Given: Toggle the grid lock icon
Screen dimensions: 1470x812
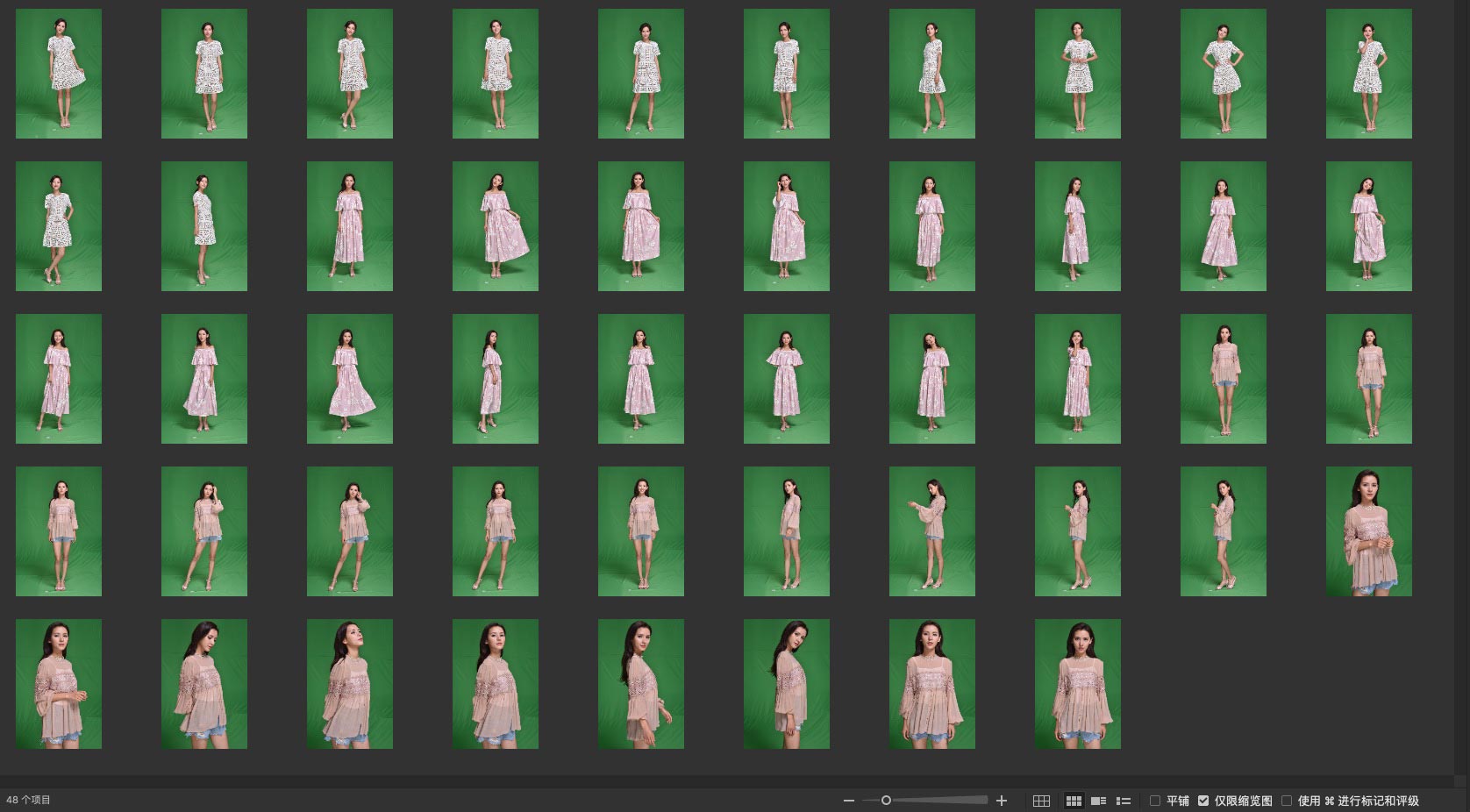Looking at the screenshot, I should pyautogui.click(x=1041, y=801).
